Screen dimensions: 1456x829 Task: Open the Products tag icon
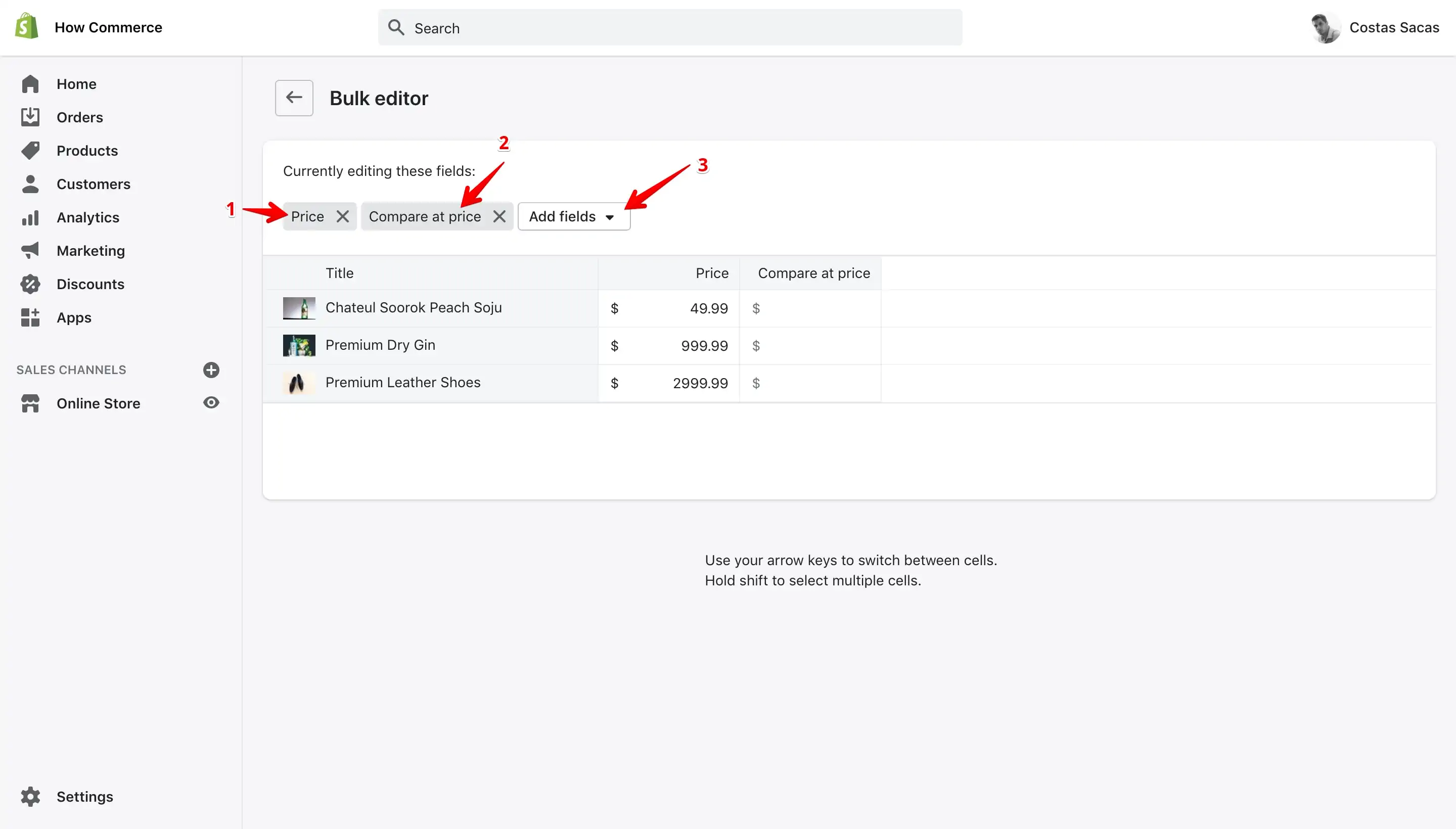click(x=30, y=151)
